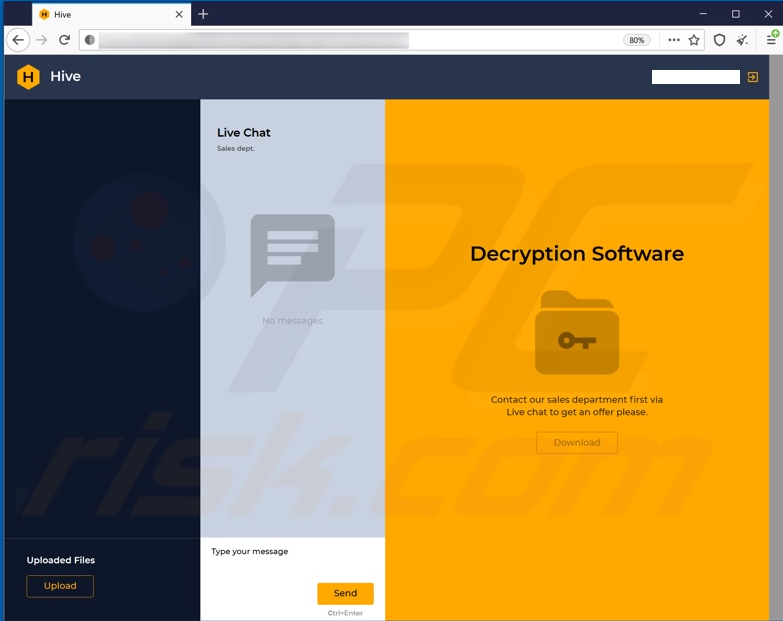Image resolution: width=783 pixels, height=621 pixels.
Task: Go back with the browser back arrow
Action: click(18, 40)
